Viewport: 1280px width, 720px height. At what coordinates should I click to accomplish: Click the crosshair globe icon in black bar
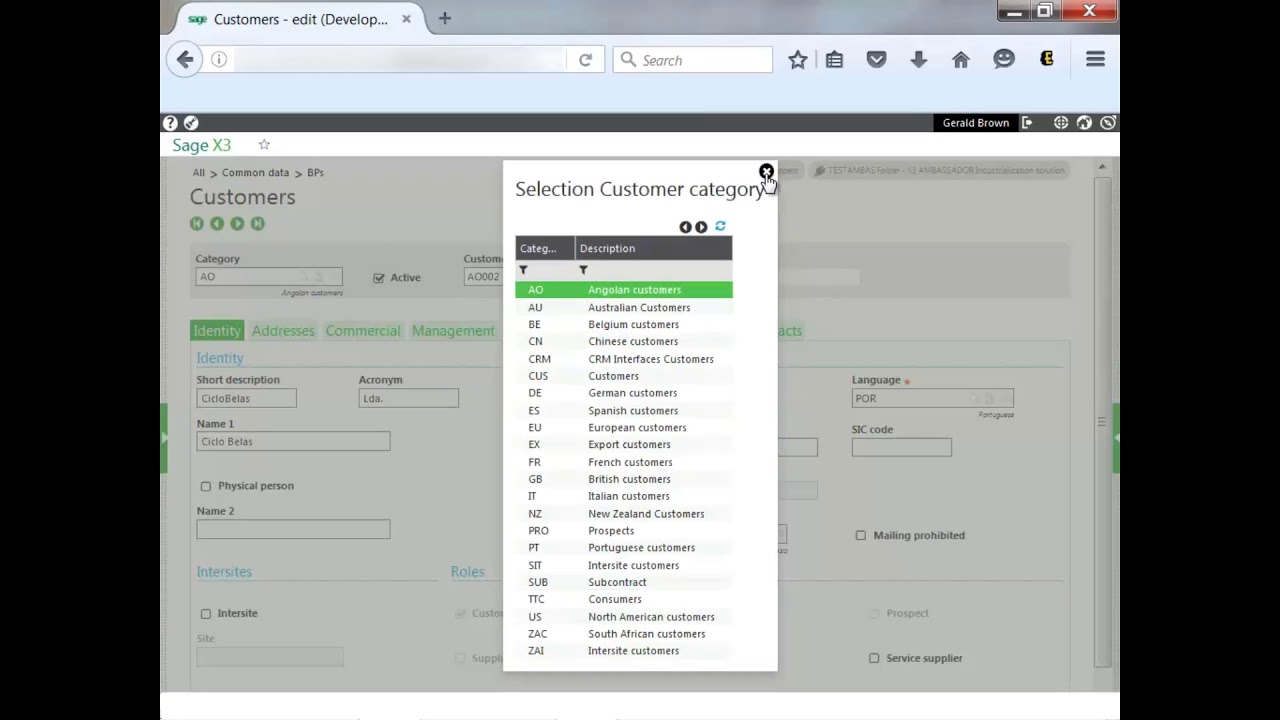(1061, 123)
